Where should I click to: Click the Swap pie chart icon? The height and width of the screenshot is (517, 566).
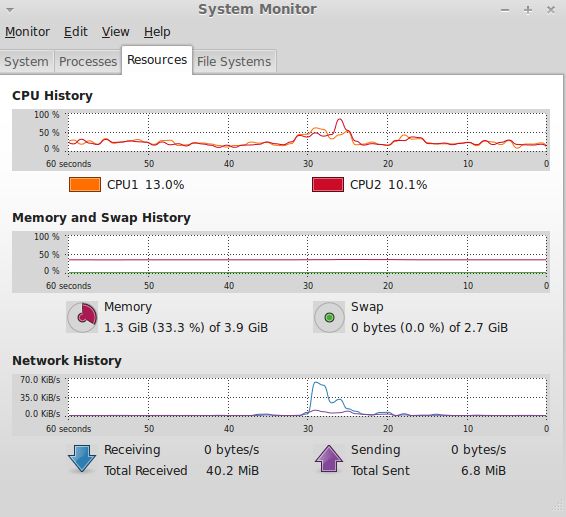click(x=329, y=317)
